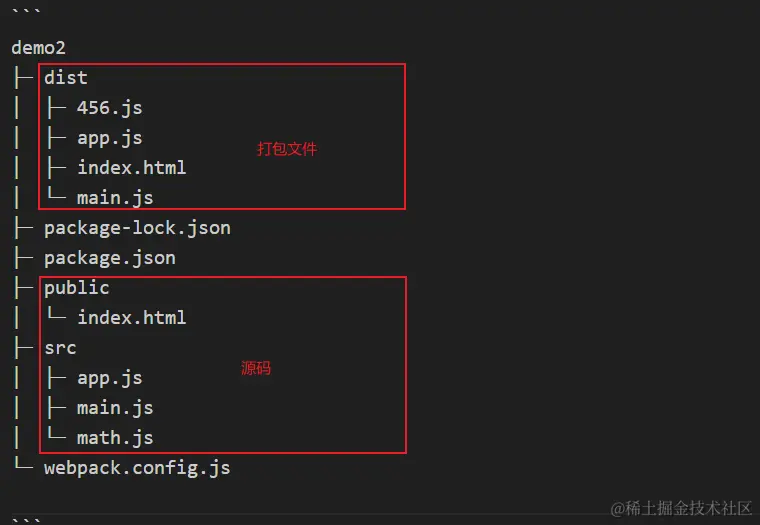Click the public folder entry

tap(76, 287)
